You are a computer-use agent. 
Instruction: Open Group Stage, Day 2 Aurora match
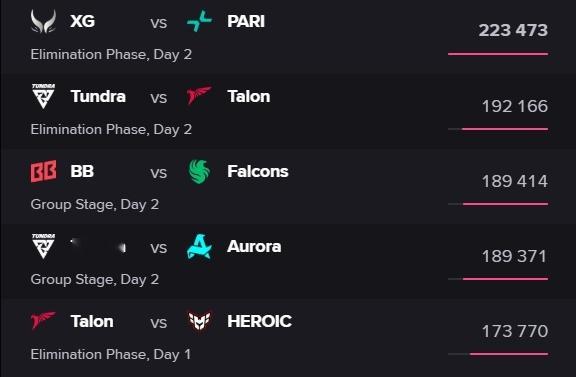point(95,279)
